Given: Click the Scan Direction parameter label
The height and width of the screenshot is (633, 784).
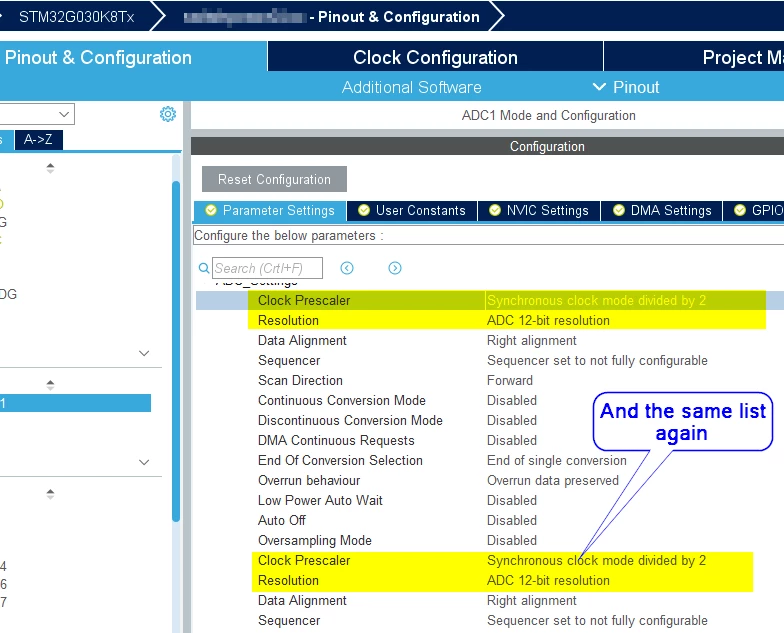Looking at the screenshot, I should (x=300, y=380).
